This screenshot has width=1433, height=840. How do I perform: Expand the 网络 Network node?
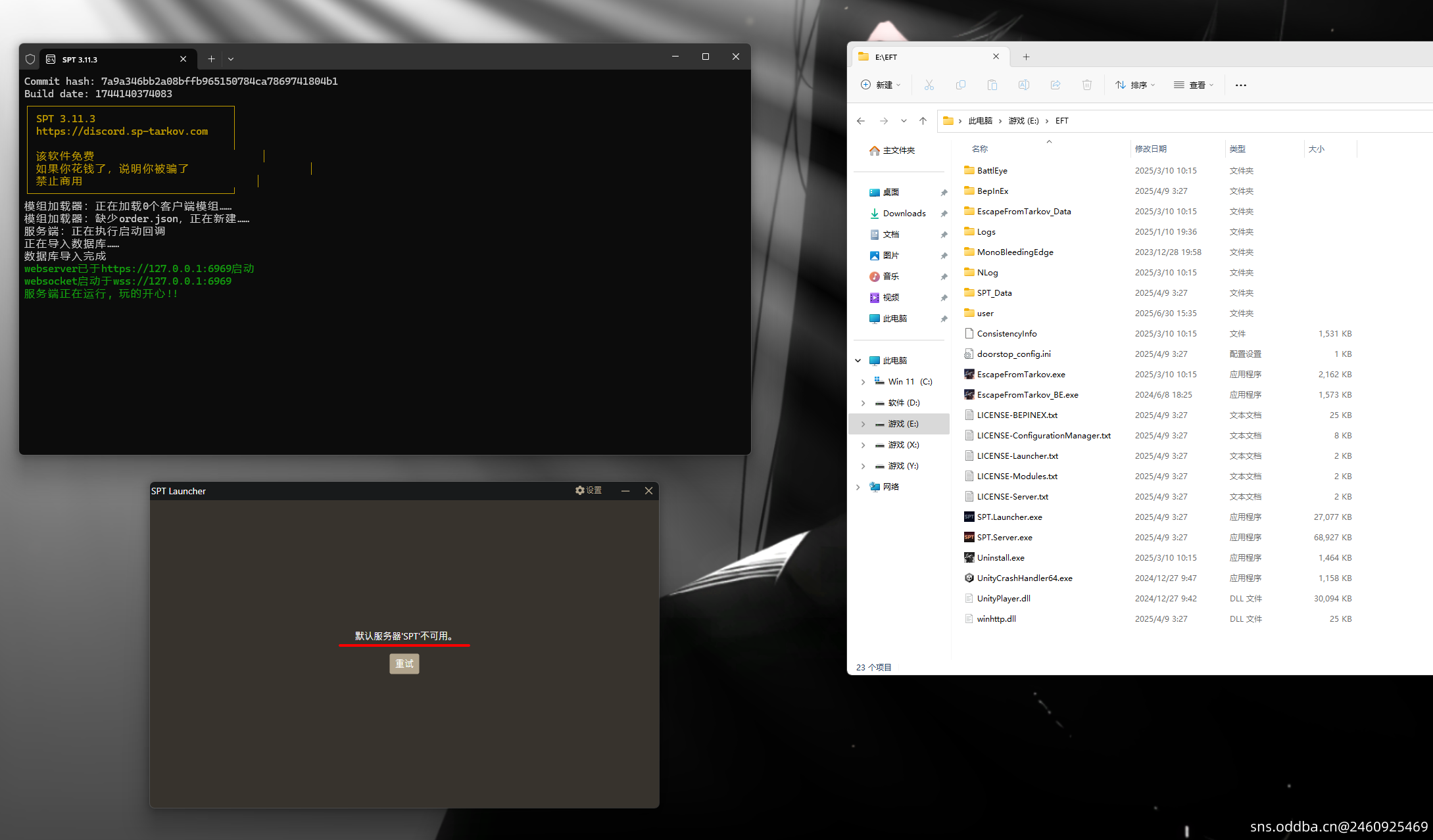click(858, 487)
